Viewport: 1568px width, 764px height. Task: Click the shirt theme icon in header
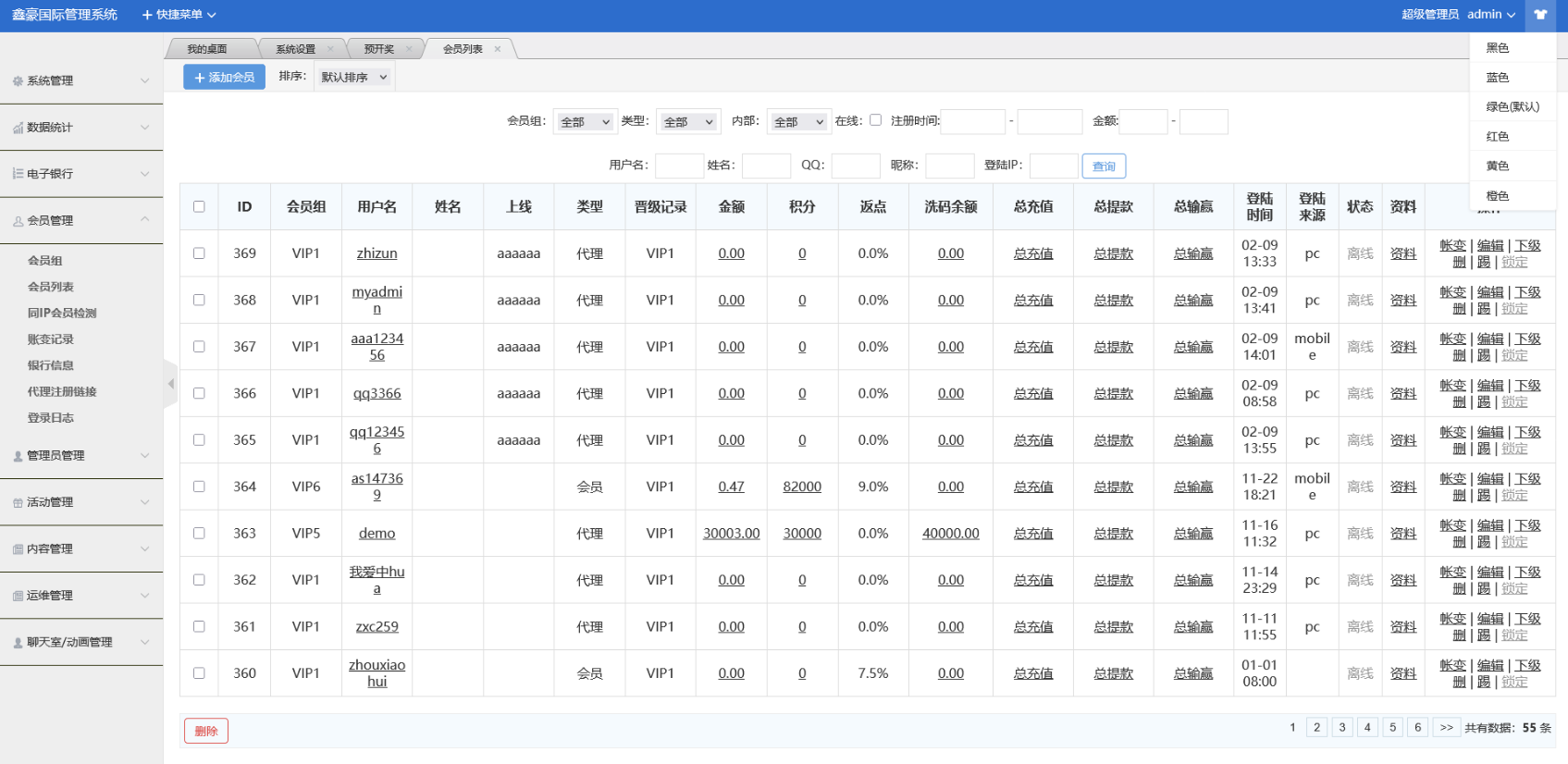[1540, 15]
